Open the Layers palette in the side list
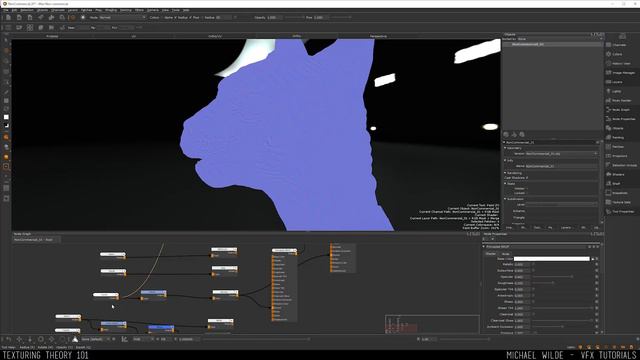This screenshot has width=640, height=360. (617, 82)
